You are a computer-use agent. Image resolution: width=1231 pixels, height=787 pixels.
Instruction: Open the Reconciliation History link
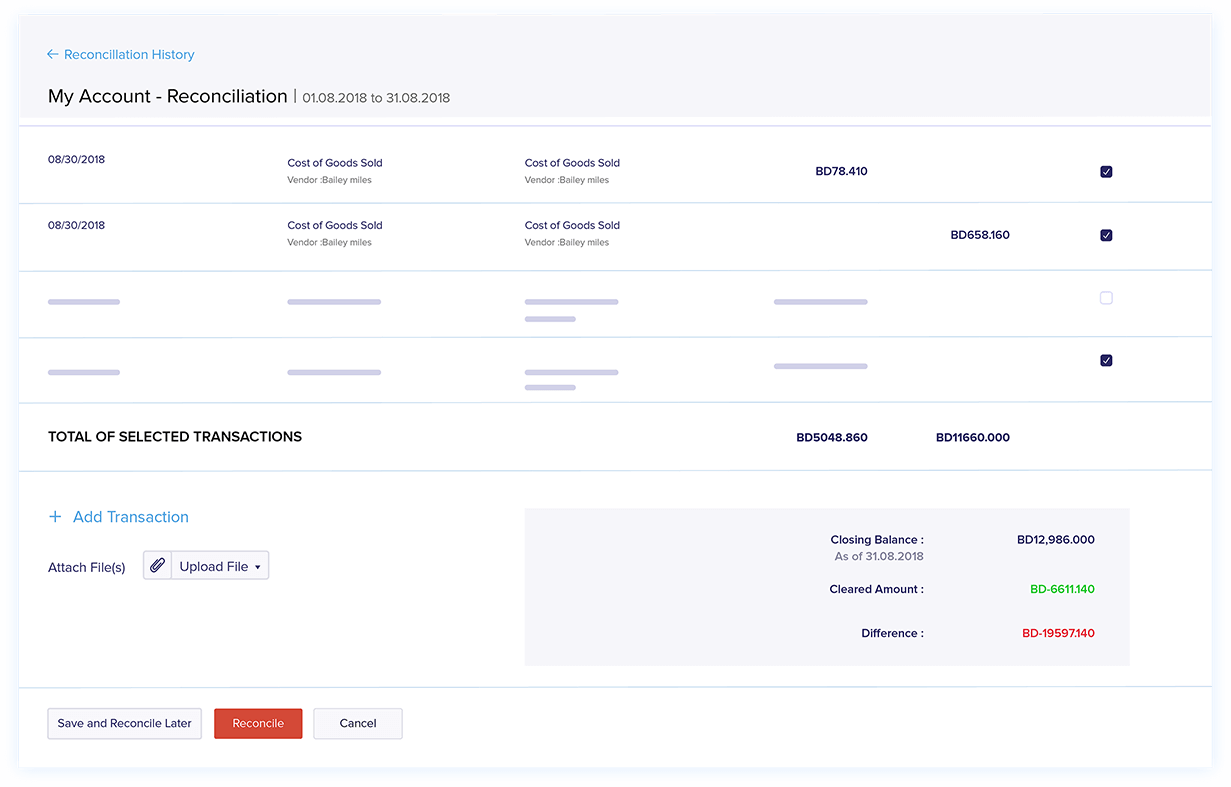[x=129, y=55]
